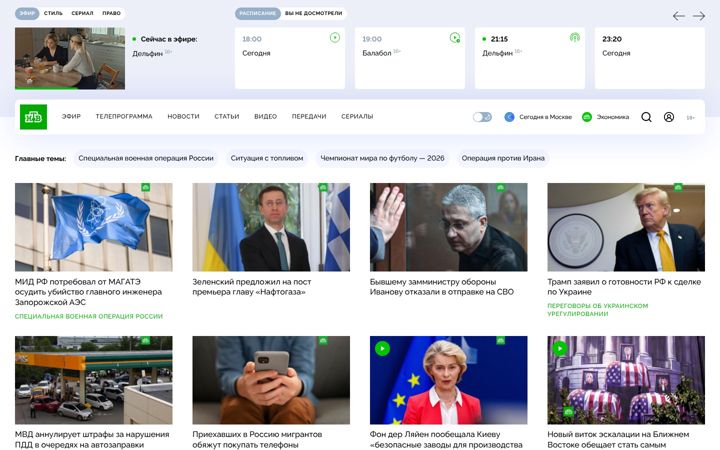The image size is (720, 450).
Task: Read headline Приехавших в Россию мигрантов
Action: pos(257,439)
